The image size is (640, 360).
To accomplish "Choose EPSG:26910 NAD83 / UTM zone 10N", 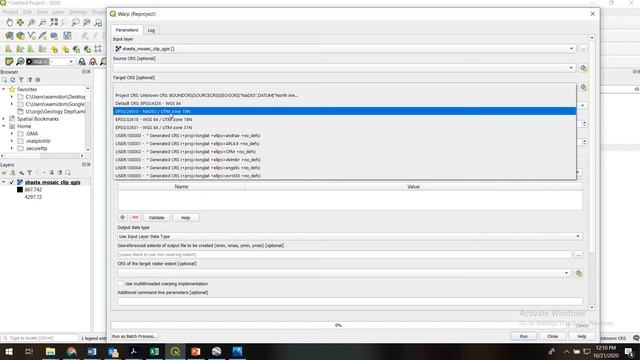I will 344,111.
